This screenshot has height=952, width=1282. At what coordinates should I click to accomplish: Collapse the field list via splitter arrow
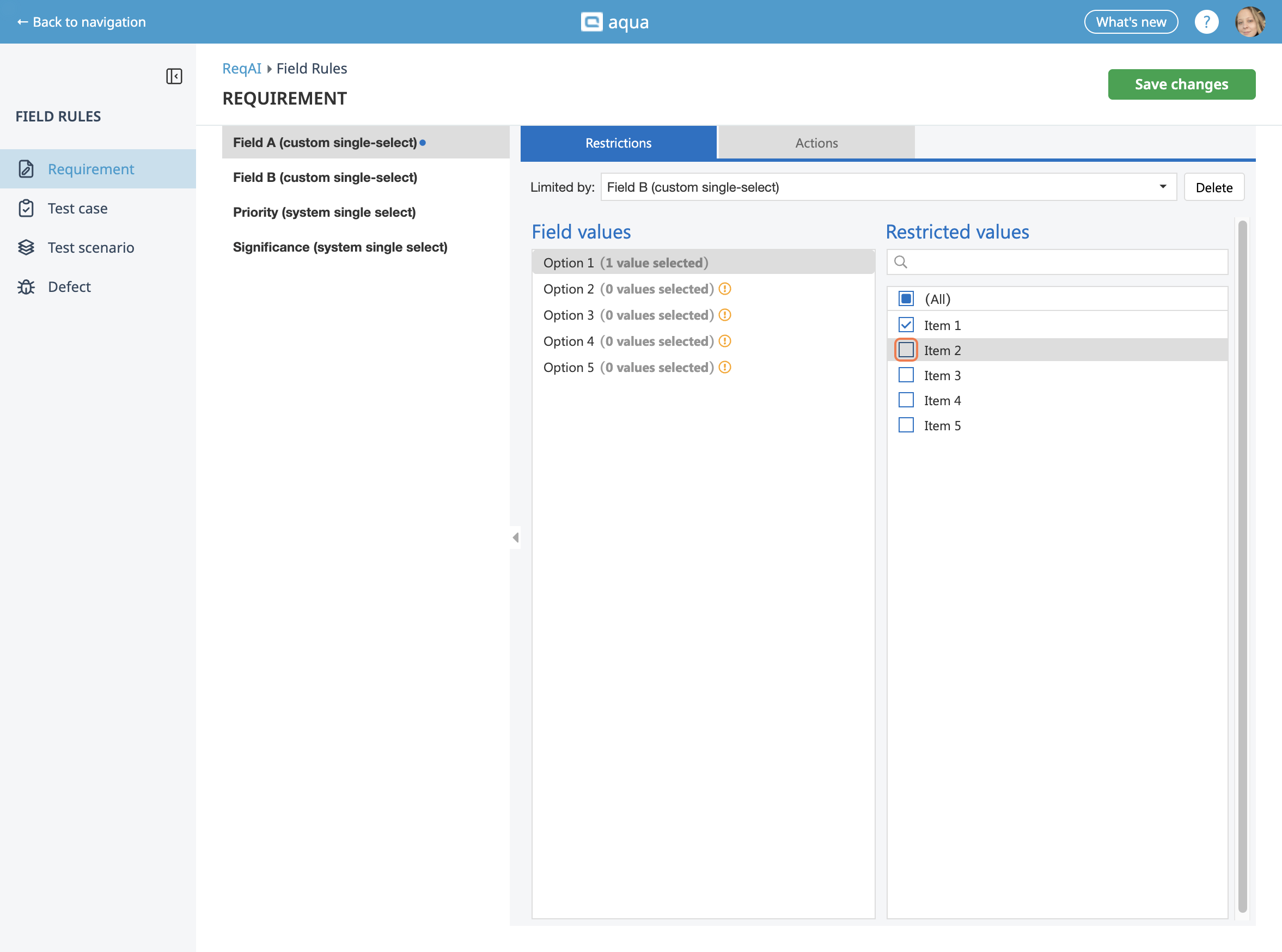pyautogui.click(x=516, y=538)
